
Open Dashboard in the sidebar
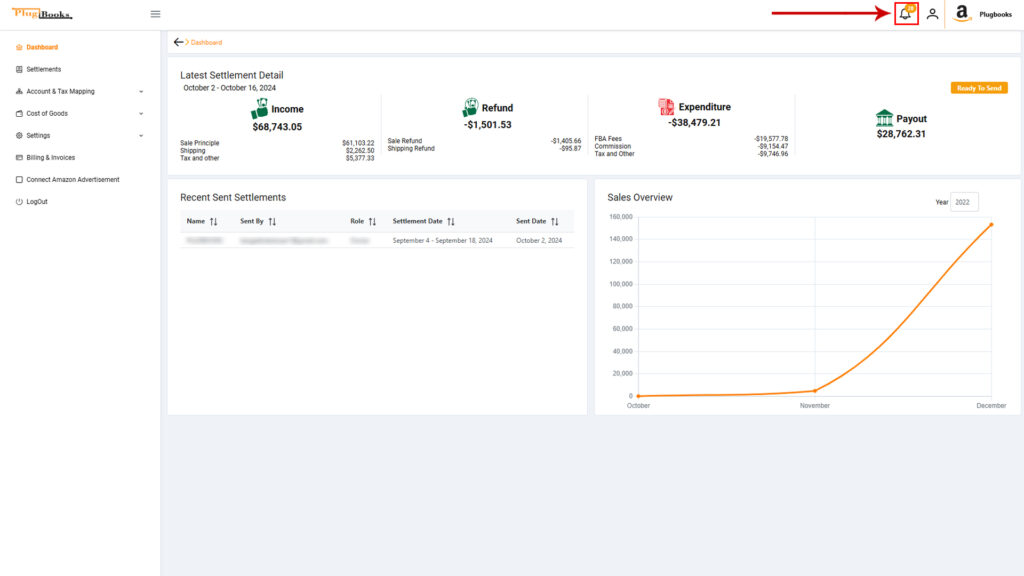tap(42, 47)
